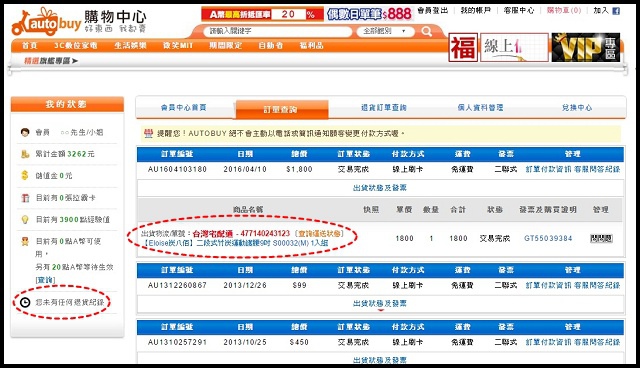Open the 個人資料管理 tab

(x=480, y=108)
